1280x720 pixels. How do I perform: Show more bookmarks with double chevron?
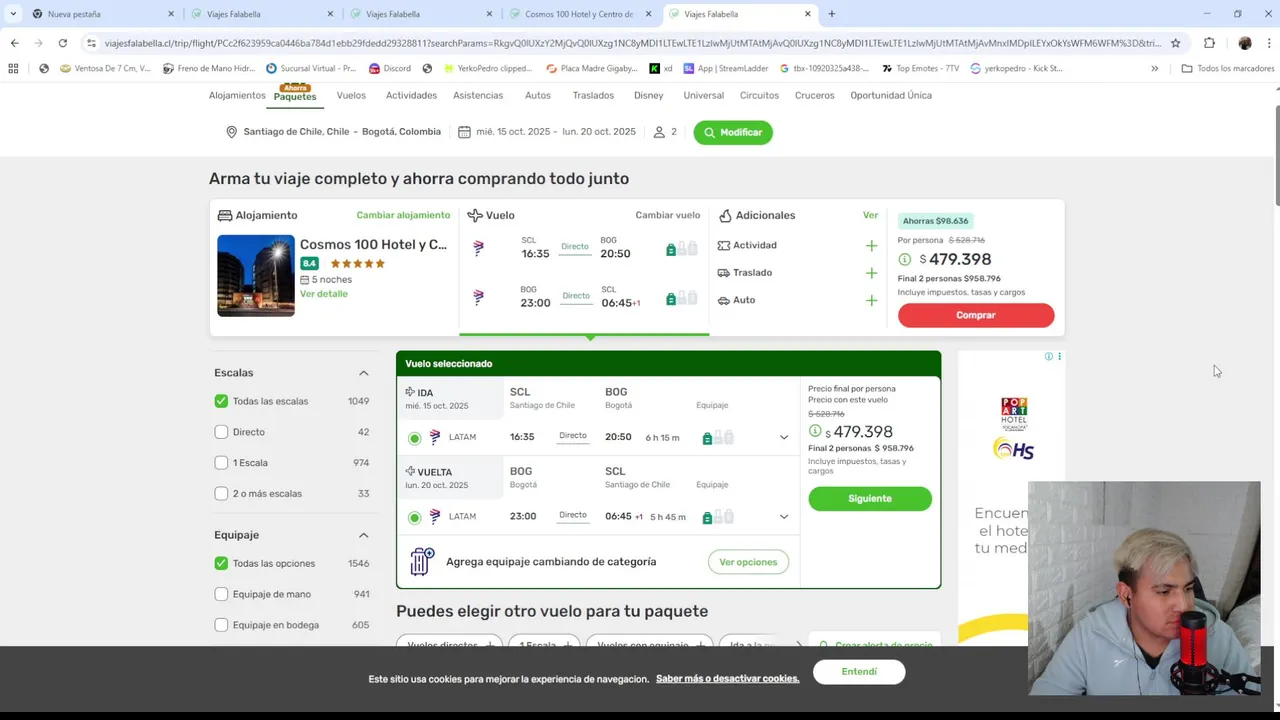(1154, 68)
